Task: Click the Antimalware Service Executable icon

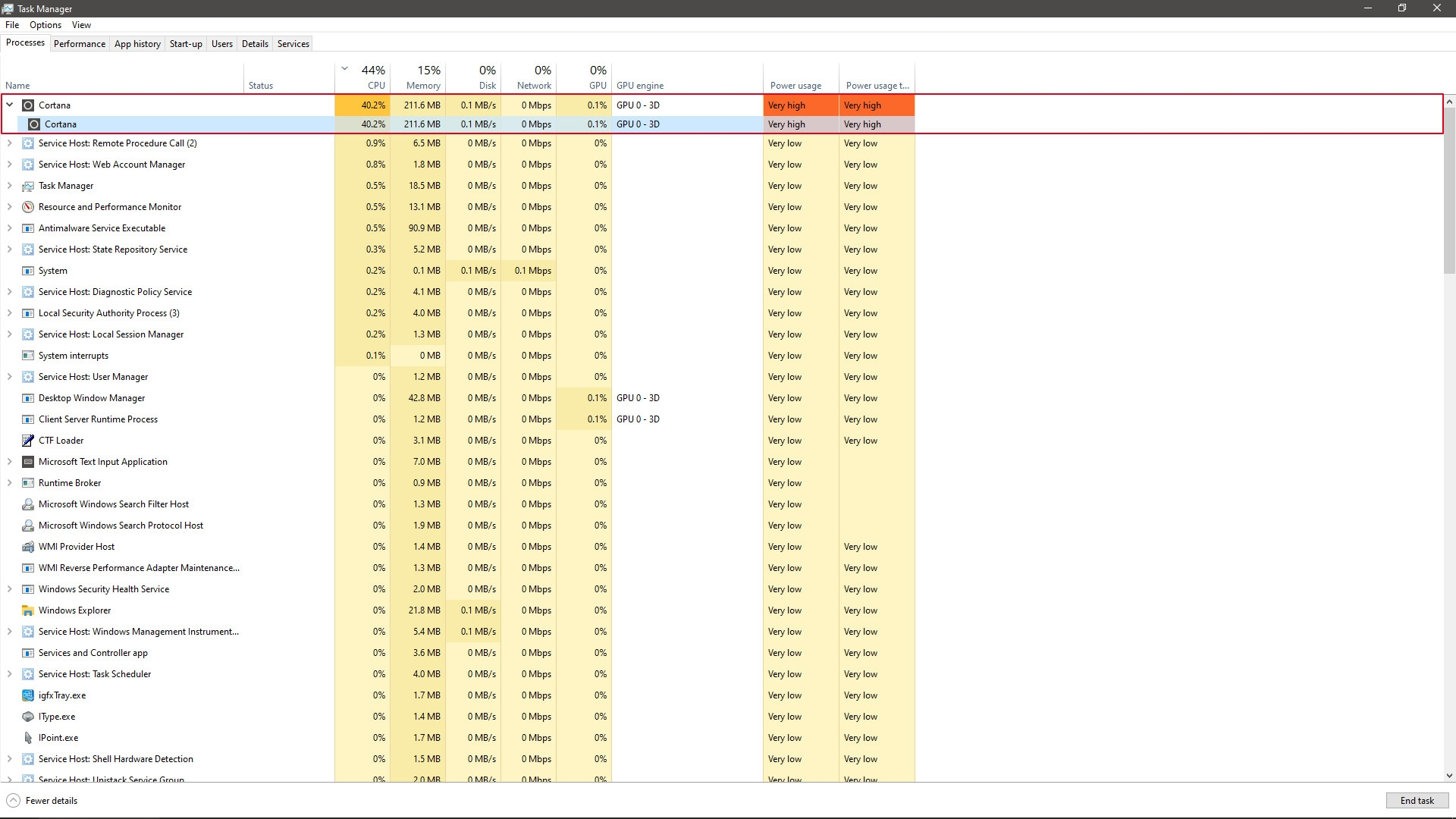Action: (27, 228)
